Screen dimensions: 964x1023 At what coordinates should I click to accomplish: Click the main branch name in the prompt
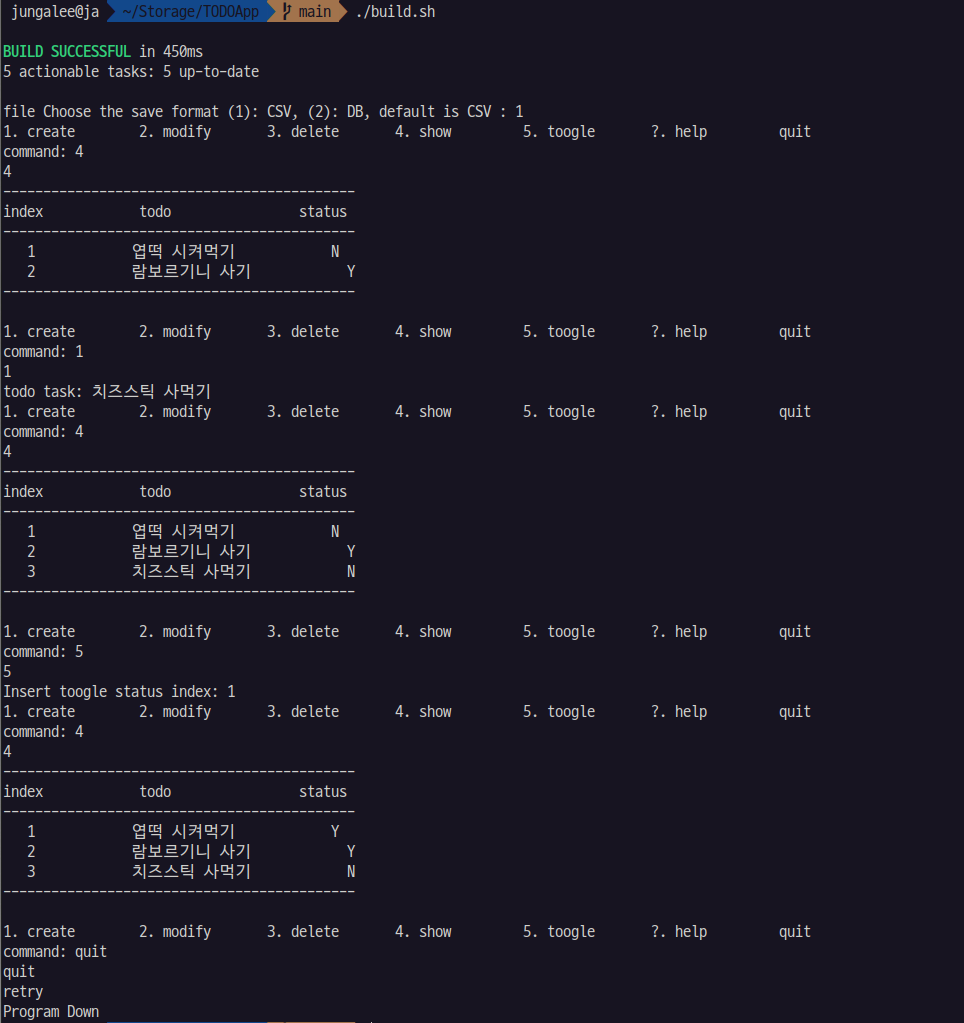tap(315, 12)
